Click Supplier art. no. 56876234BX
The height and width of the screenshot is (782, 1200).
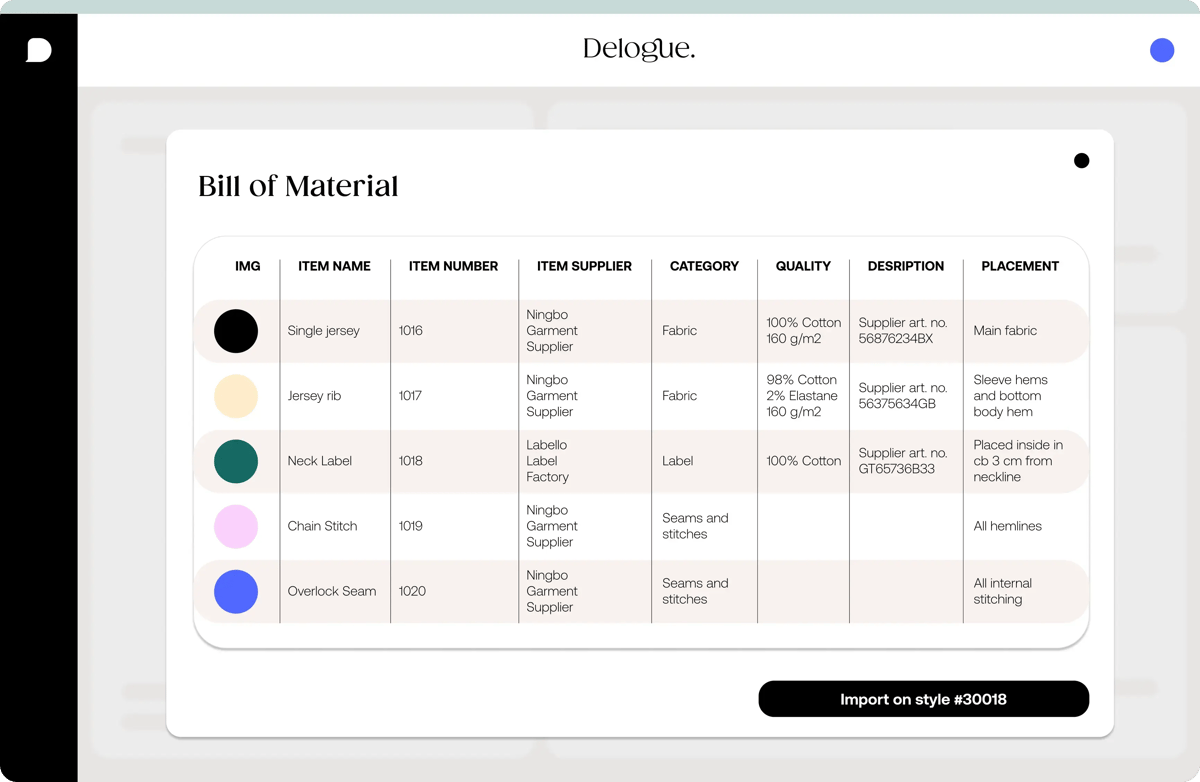903,331
